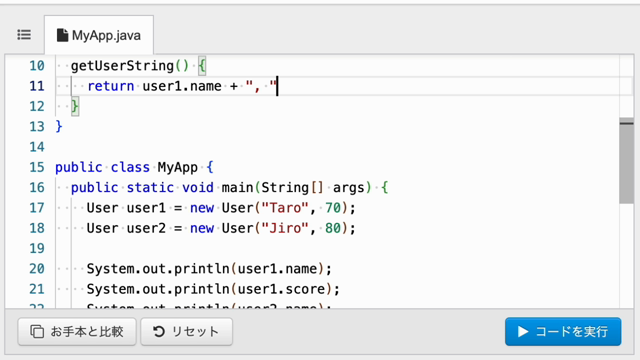Screen dimensions: 640x360
Task: Click the empty line 14 in editor
Action: pyautogui.click(x=338, y=147)
